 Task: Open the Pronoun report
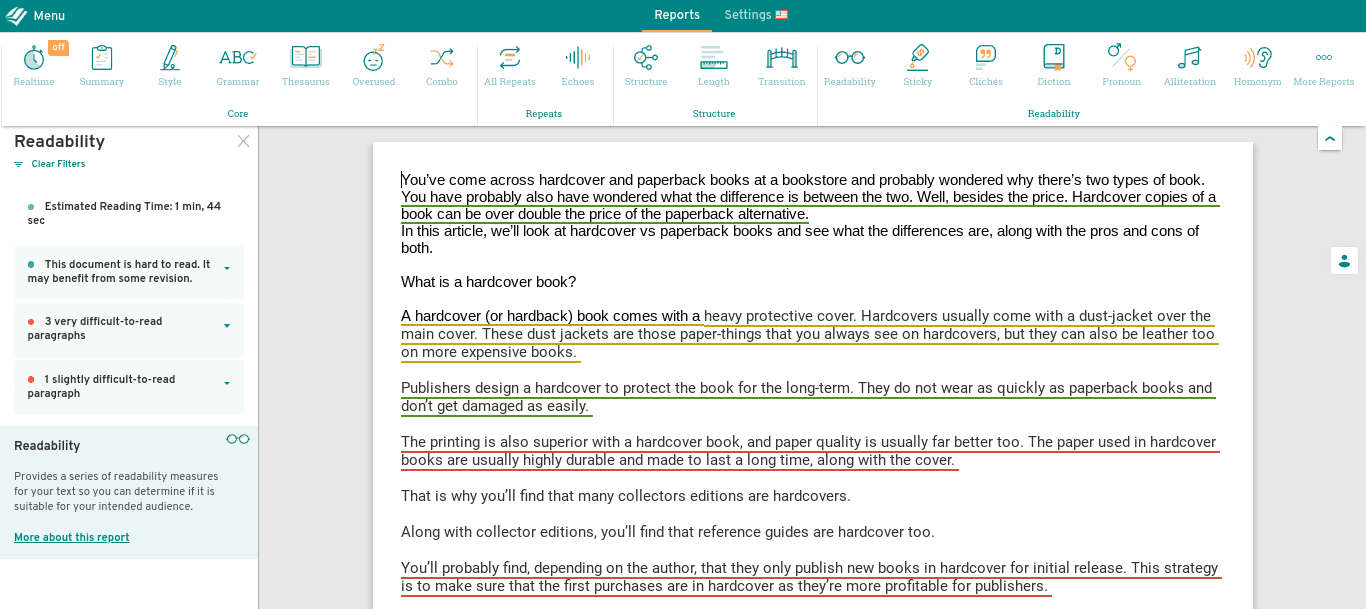coord(1122,65)
